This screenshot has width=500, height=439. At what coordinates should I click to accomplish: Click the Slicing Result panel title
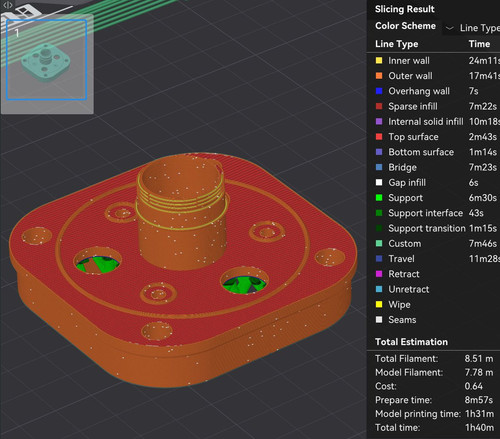coord(405,9)
